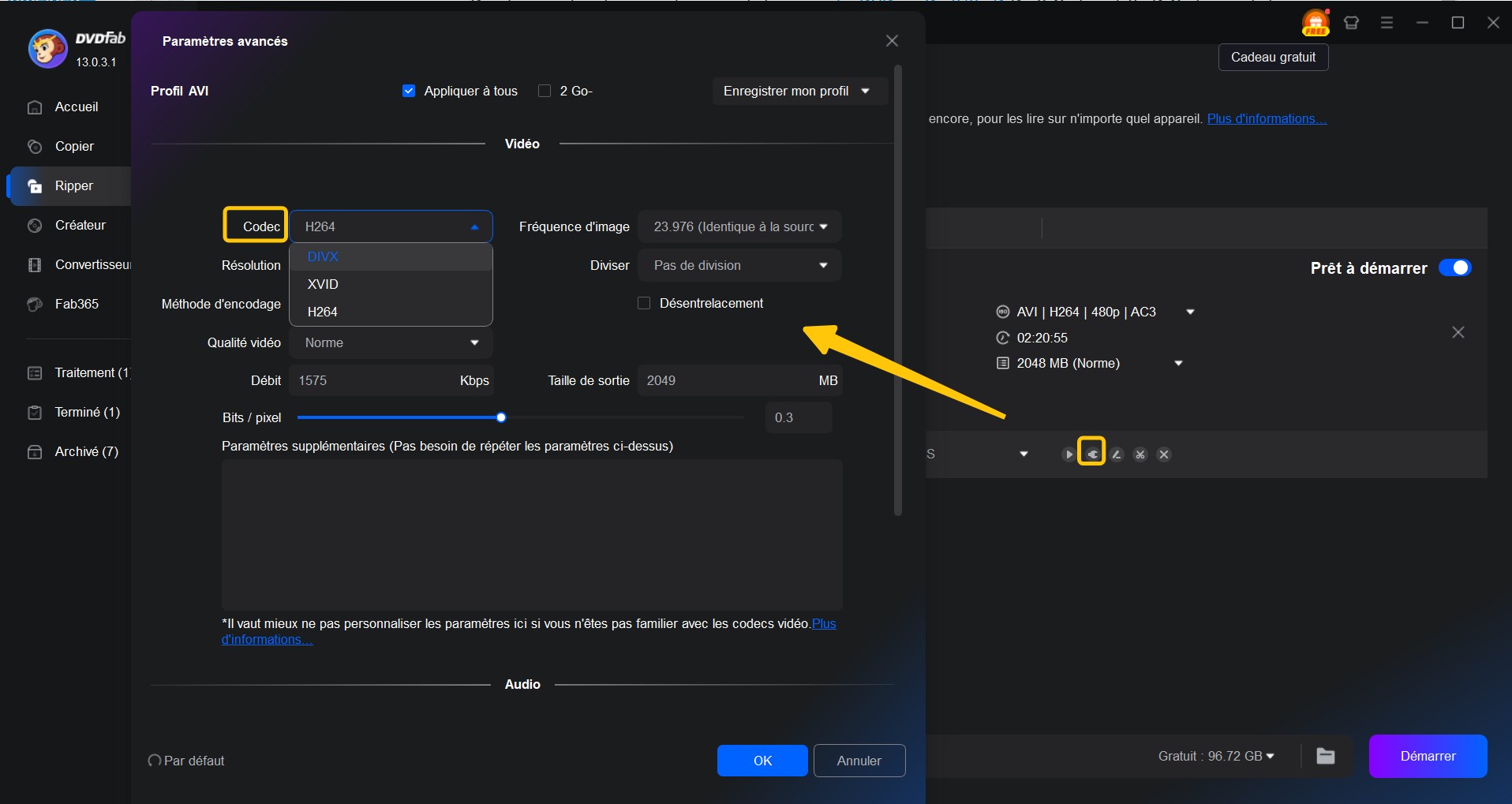The image size is (1512, 804).
Task: Click the small round X icon in task toolbar
Action: point(1164,454)
